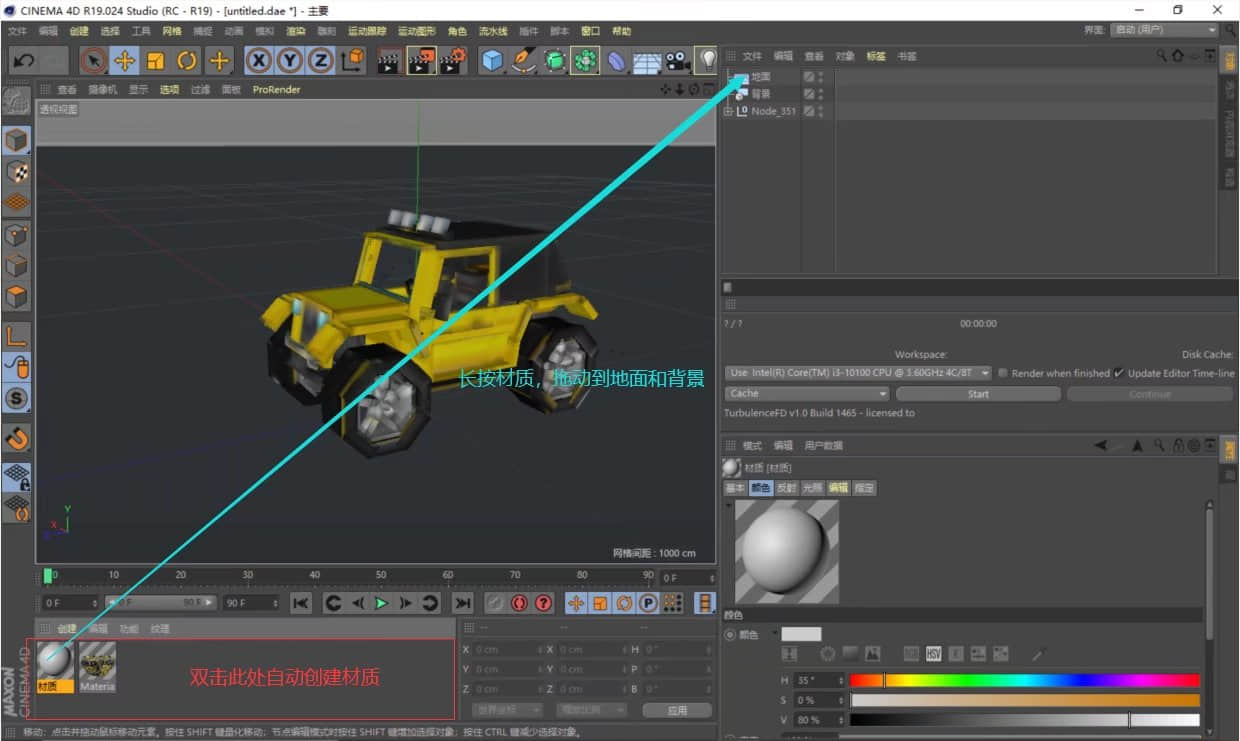Open the 标签 menu in Object Manager
The height and width of the screenshot is (741, 1240).
[x=876, y=56]
